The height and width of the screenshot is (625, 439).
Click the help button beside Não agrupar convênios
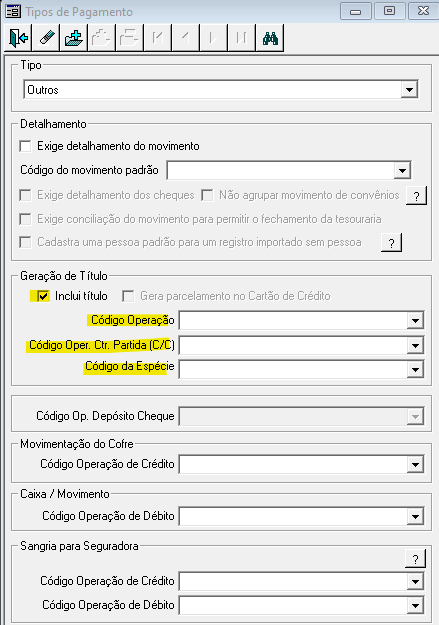click(416, 196)
